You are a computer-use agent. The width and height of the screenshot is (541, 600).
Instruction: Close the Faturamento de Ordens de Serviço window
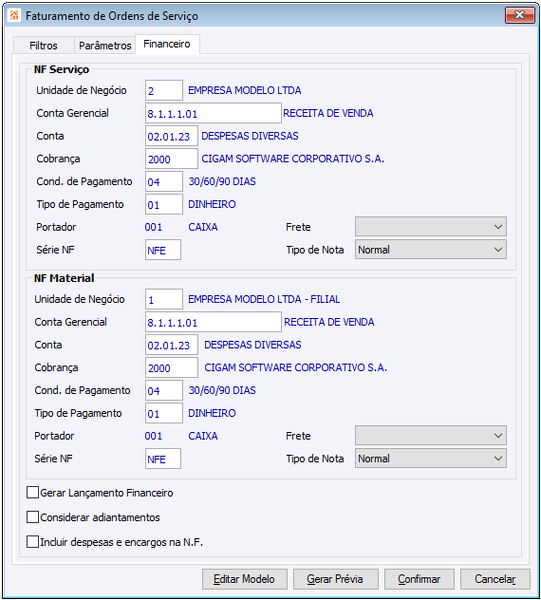click(x=520, y=15)
